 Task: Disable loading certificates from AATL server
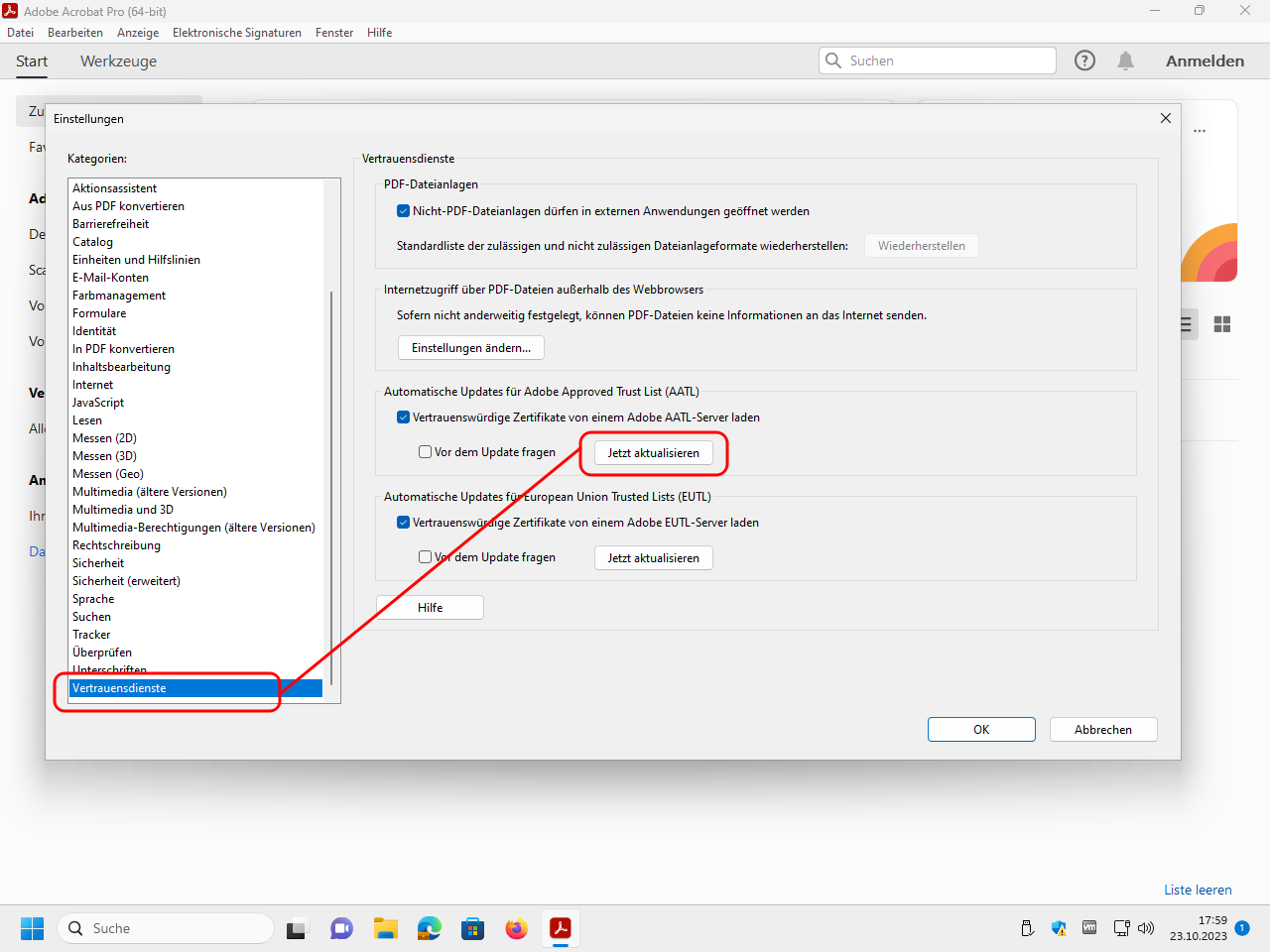(x=404, y=417)
